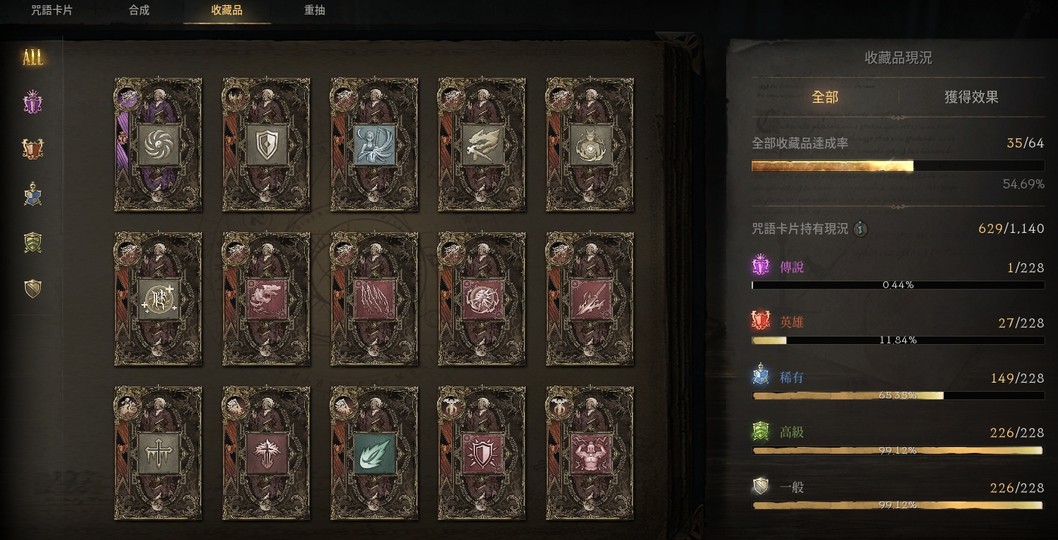Open the claw slash card
The image size is (1058, 540).
374,299
